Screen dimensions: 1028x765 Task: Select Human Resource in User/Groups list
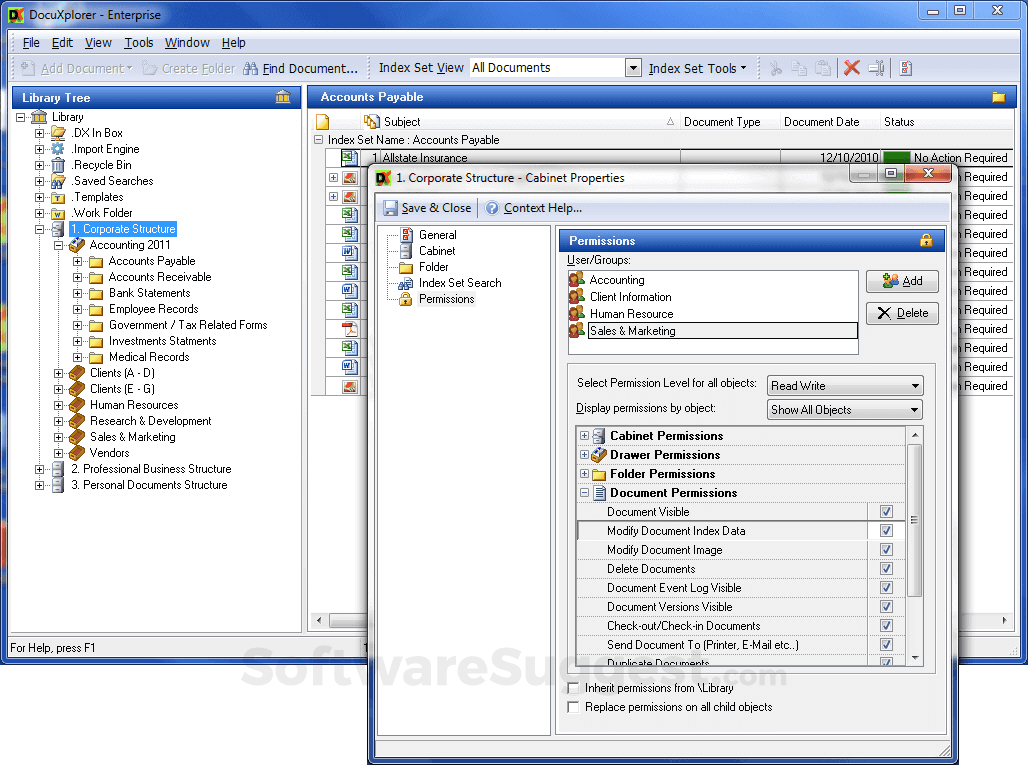pos(630,314)
